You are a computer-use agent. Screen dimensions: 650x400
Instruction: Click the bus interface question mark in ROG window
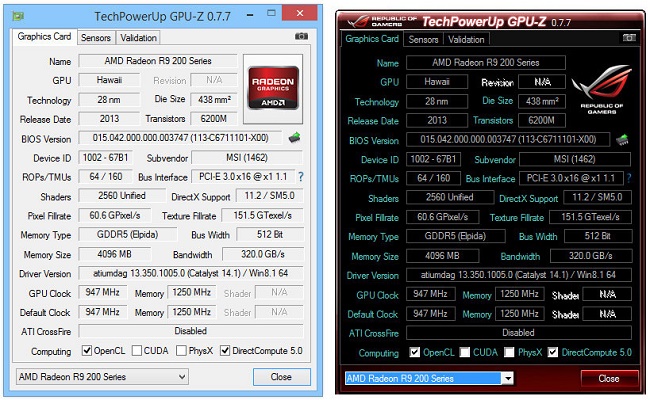(x=629, y=178)
